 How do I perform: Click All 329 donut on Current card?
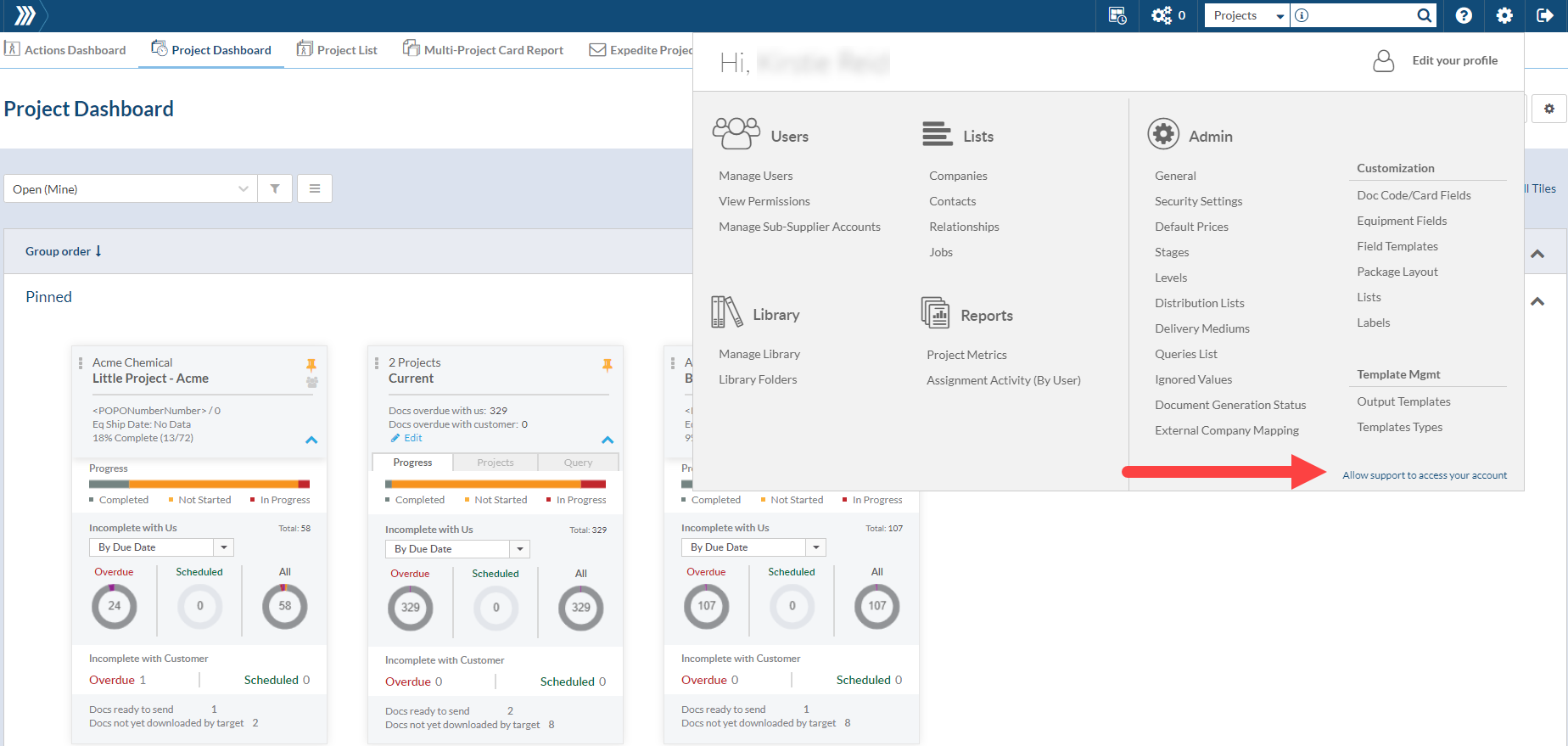(x=581, y=608)
